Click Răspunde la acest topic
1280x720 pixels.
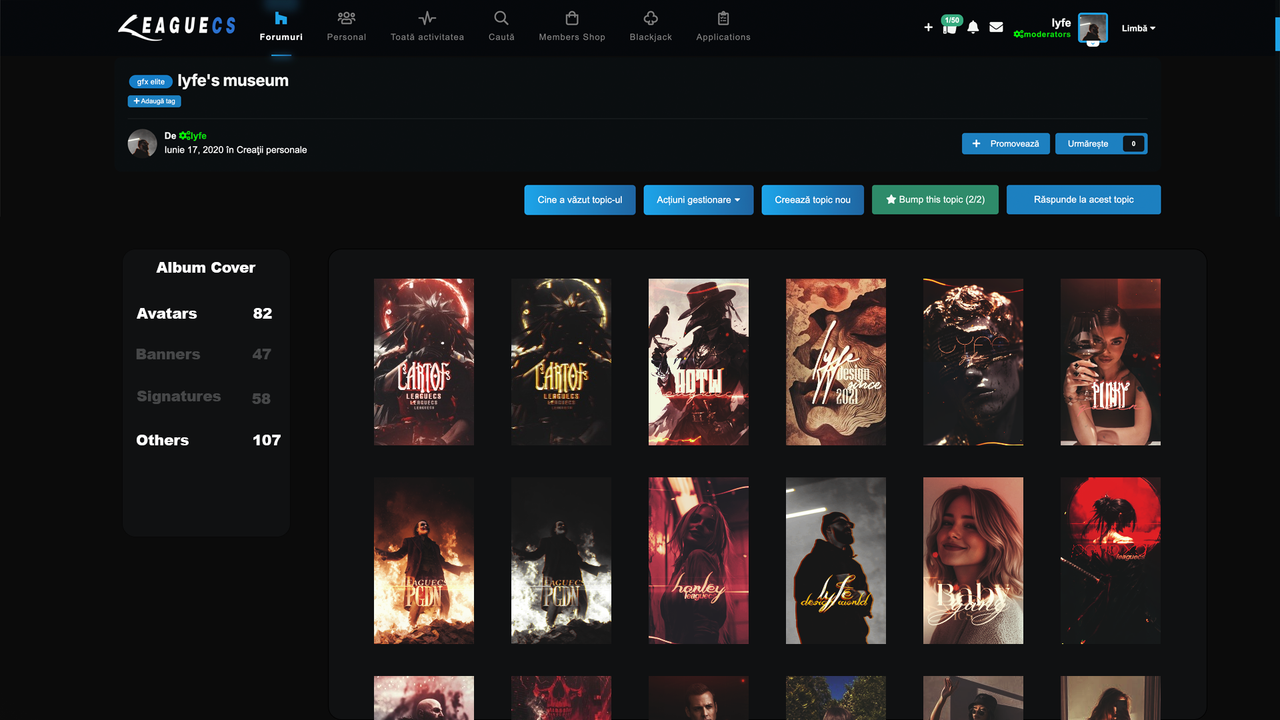tap(1084, 200)
